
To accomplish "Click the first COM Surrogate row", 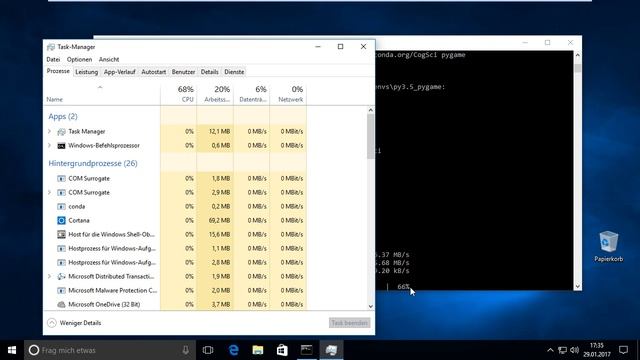I will click(175, 178).
